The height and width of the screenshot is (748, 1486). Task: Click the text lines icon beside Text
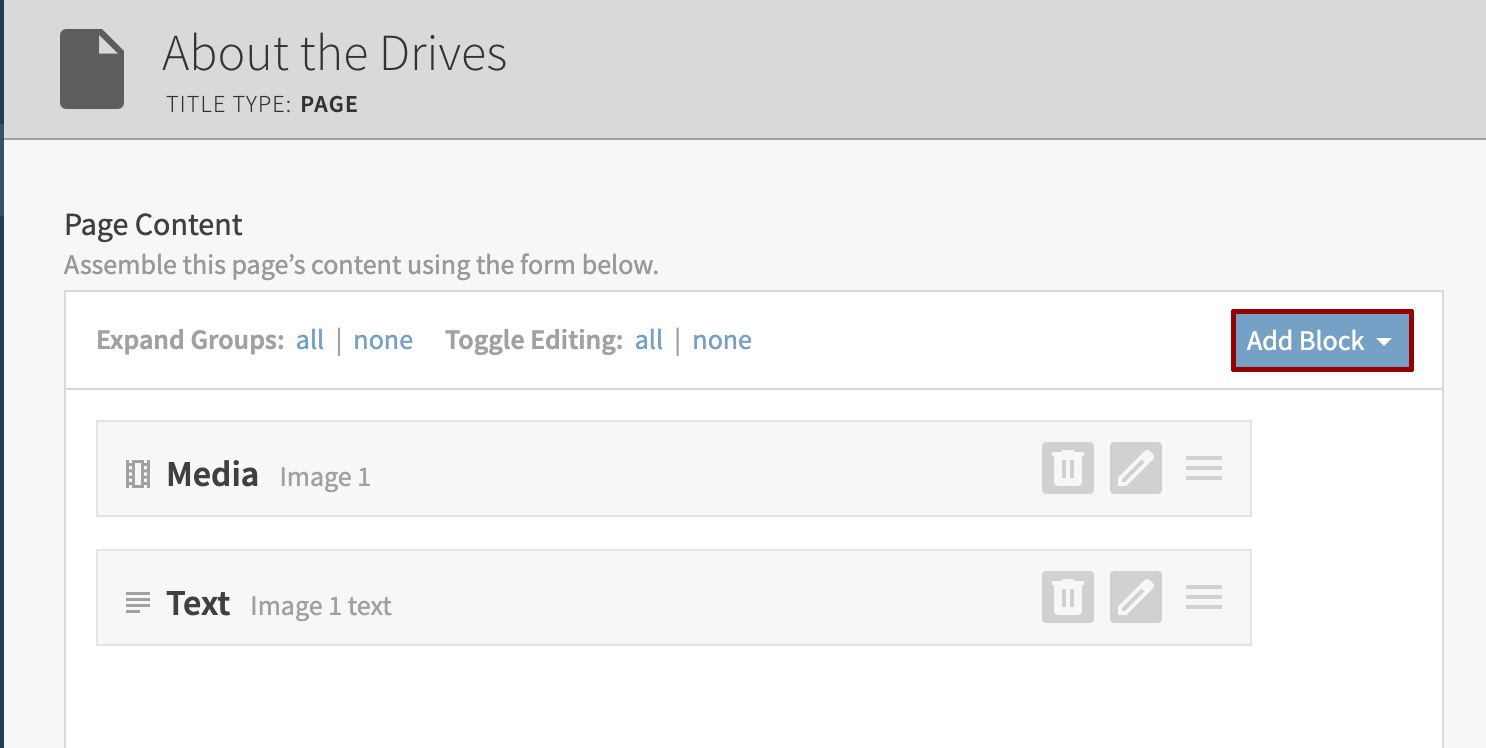point(137,603)
